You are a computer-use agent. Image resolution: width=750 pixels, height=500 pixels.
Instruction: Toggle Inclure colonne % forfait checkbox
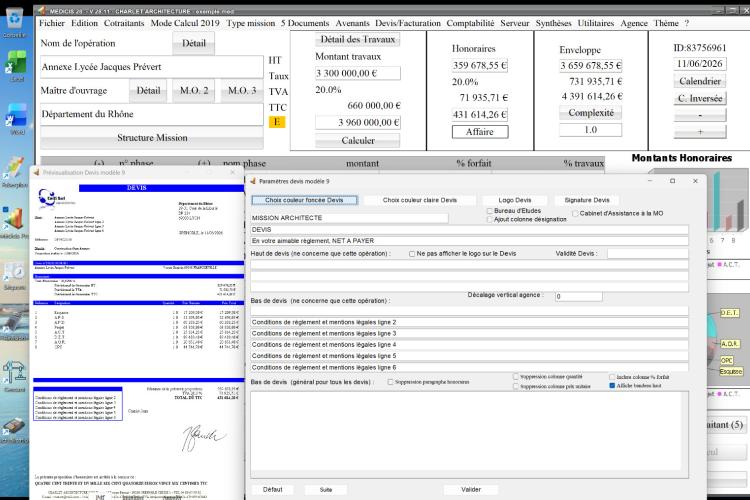(x=612, y=377)
